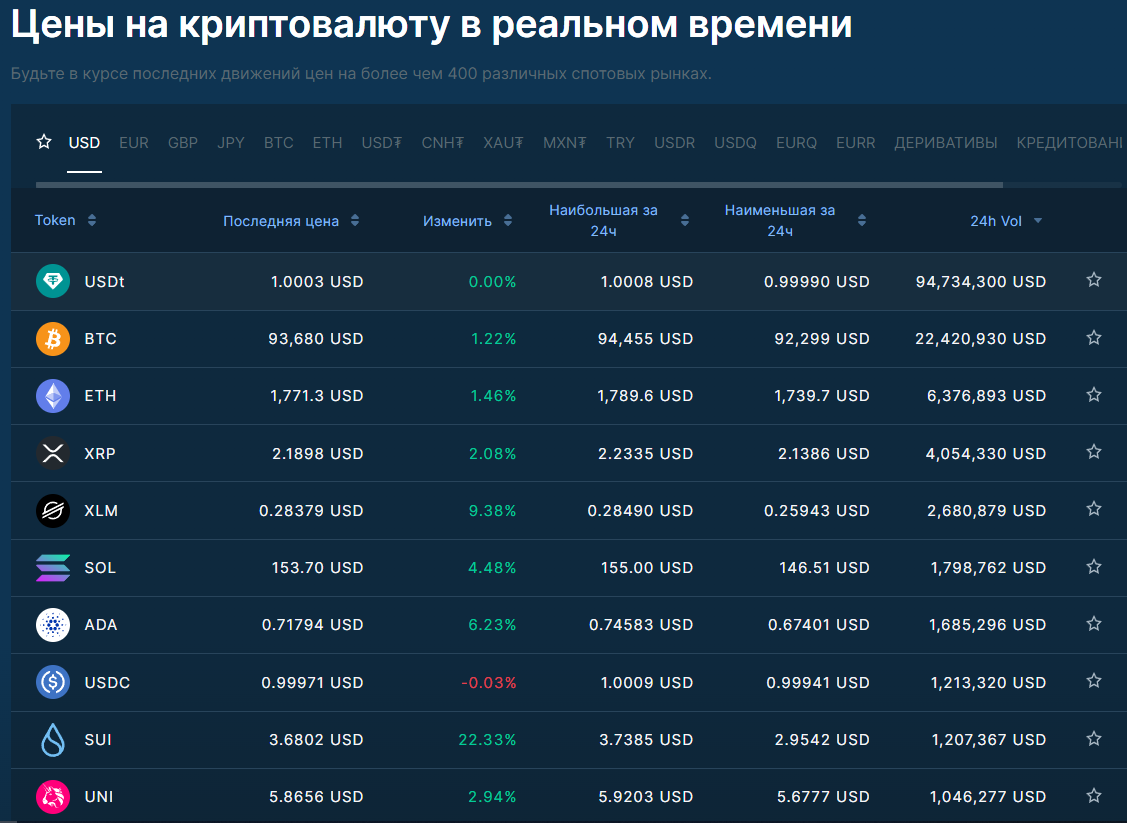The image size is (1127, 823).
Task: Open the TRY tab
Action: (620, 142)
